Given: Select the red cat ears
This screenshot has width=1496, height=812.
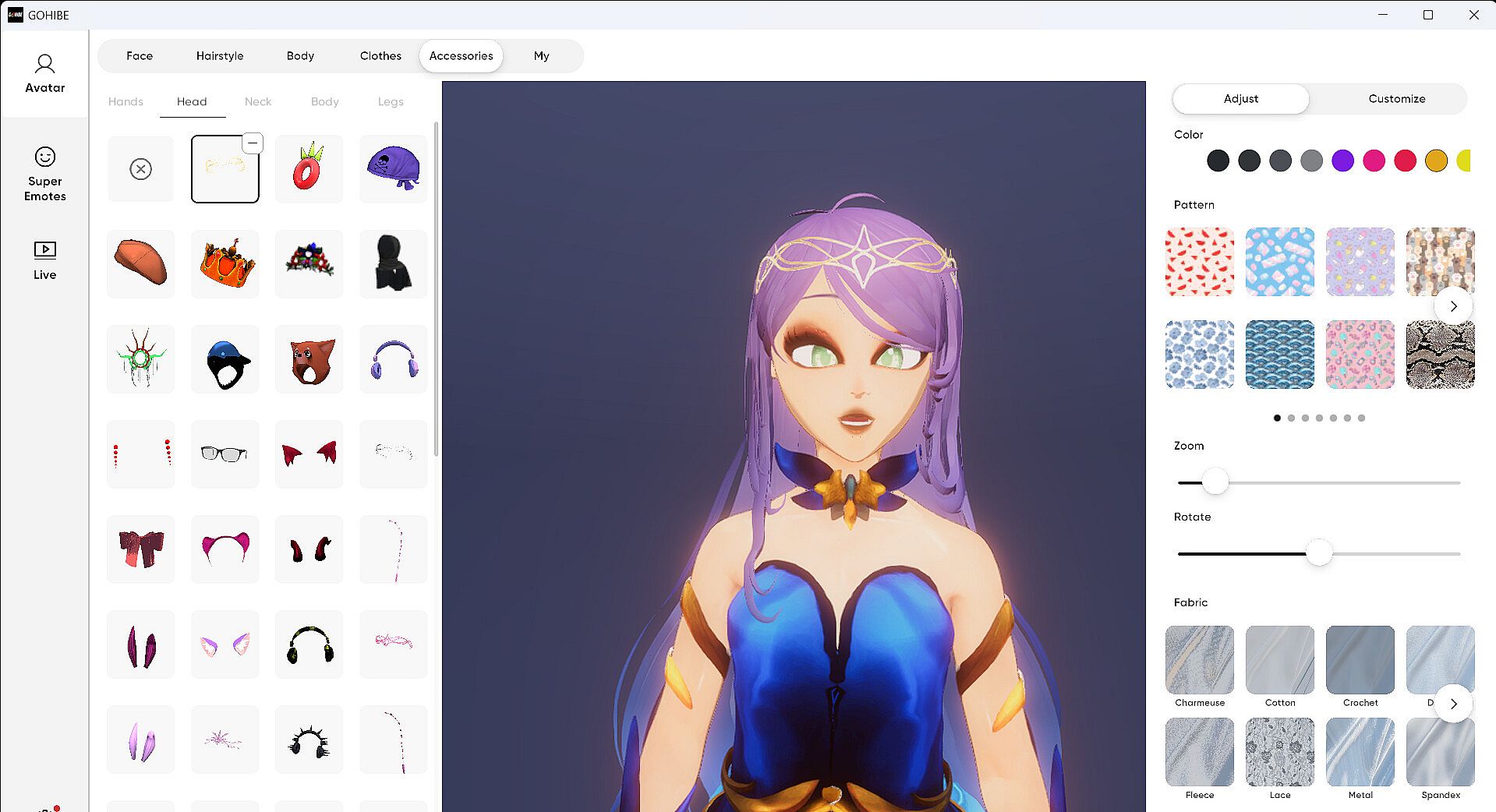Looking at the screenshot, I should pos(309,454).
